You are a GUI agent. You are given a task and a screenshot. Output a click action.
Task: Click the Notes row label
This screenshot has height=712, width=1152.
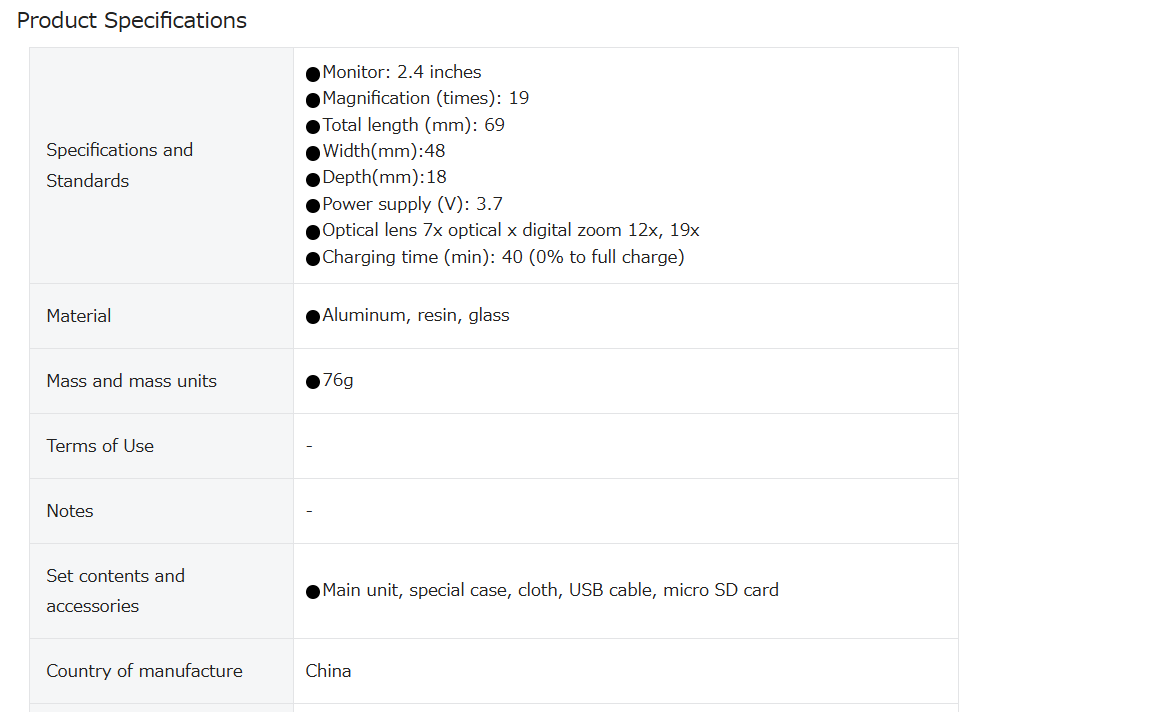click(70, 511)
